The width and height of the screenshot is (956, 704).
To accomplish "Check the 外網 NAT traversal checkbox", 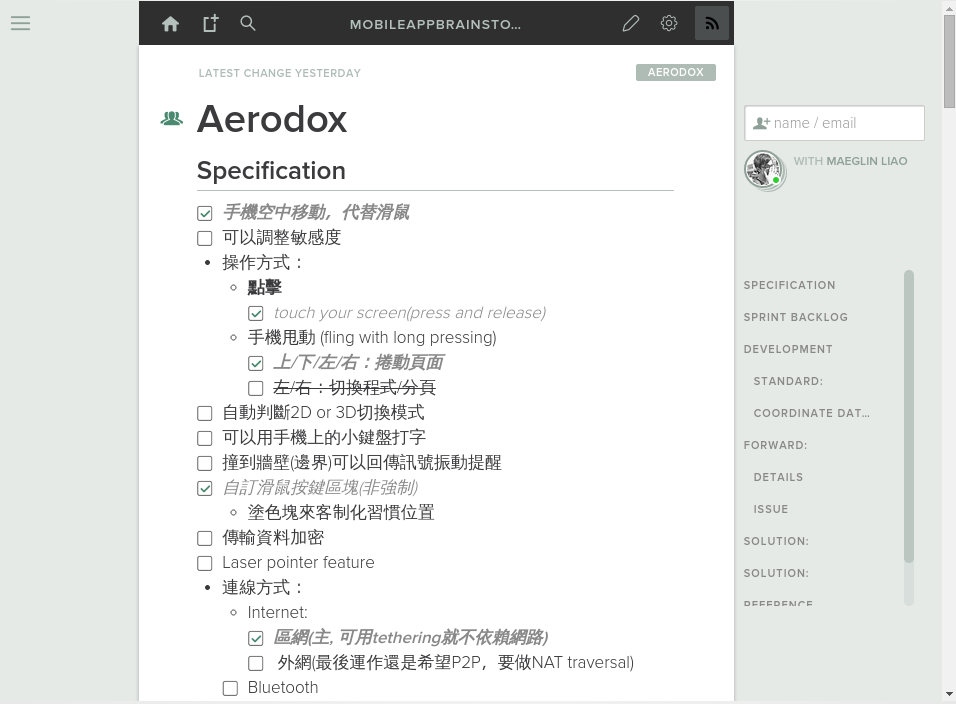I will 255,663.
